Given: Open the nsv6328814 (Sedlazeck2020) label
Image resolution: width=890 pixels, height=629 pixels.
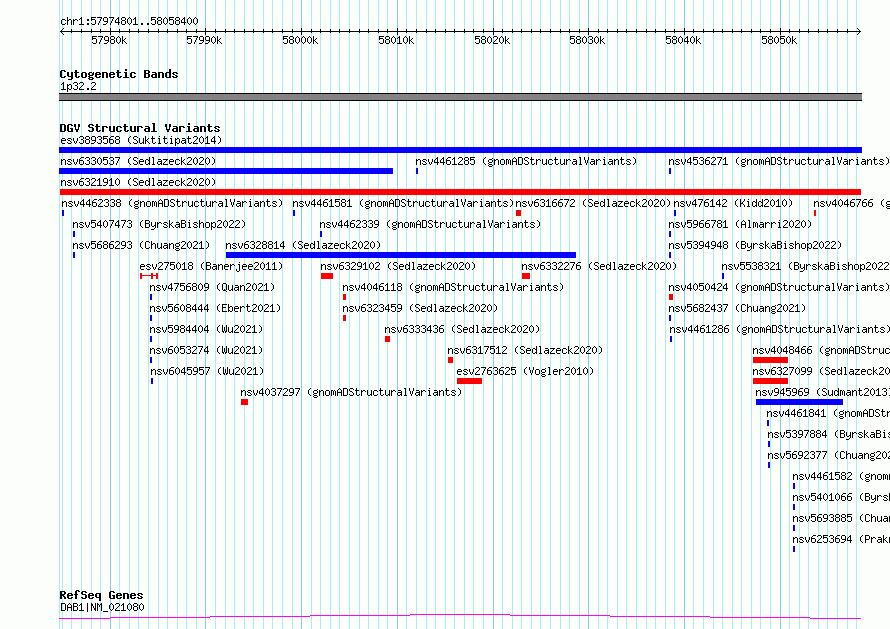Looking at the screenshot, I should tap(303, 245).
